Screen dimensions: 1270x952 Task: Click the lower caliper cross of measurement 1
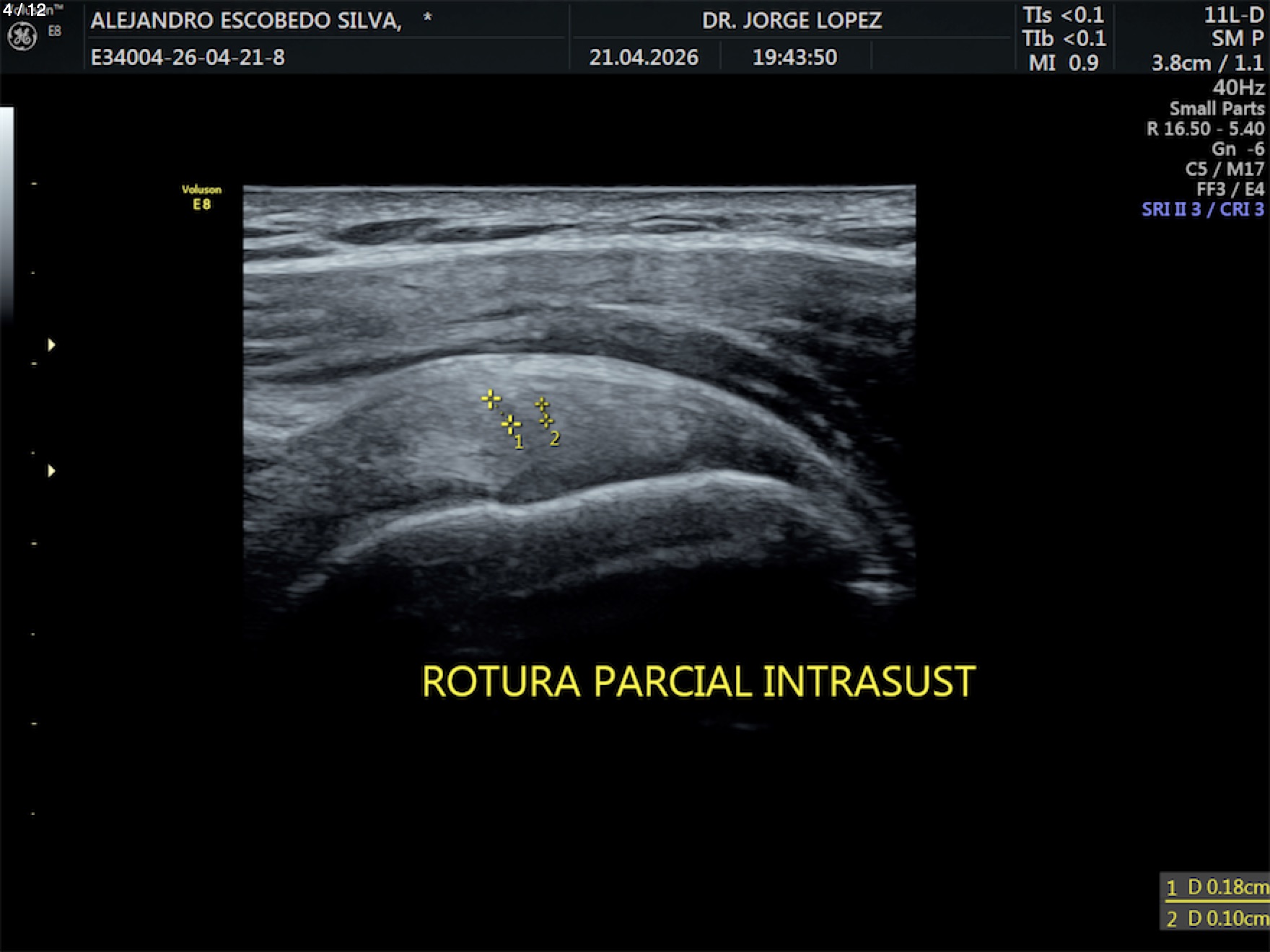coord(511,424)
